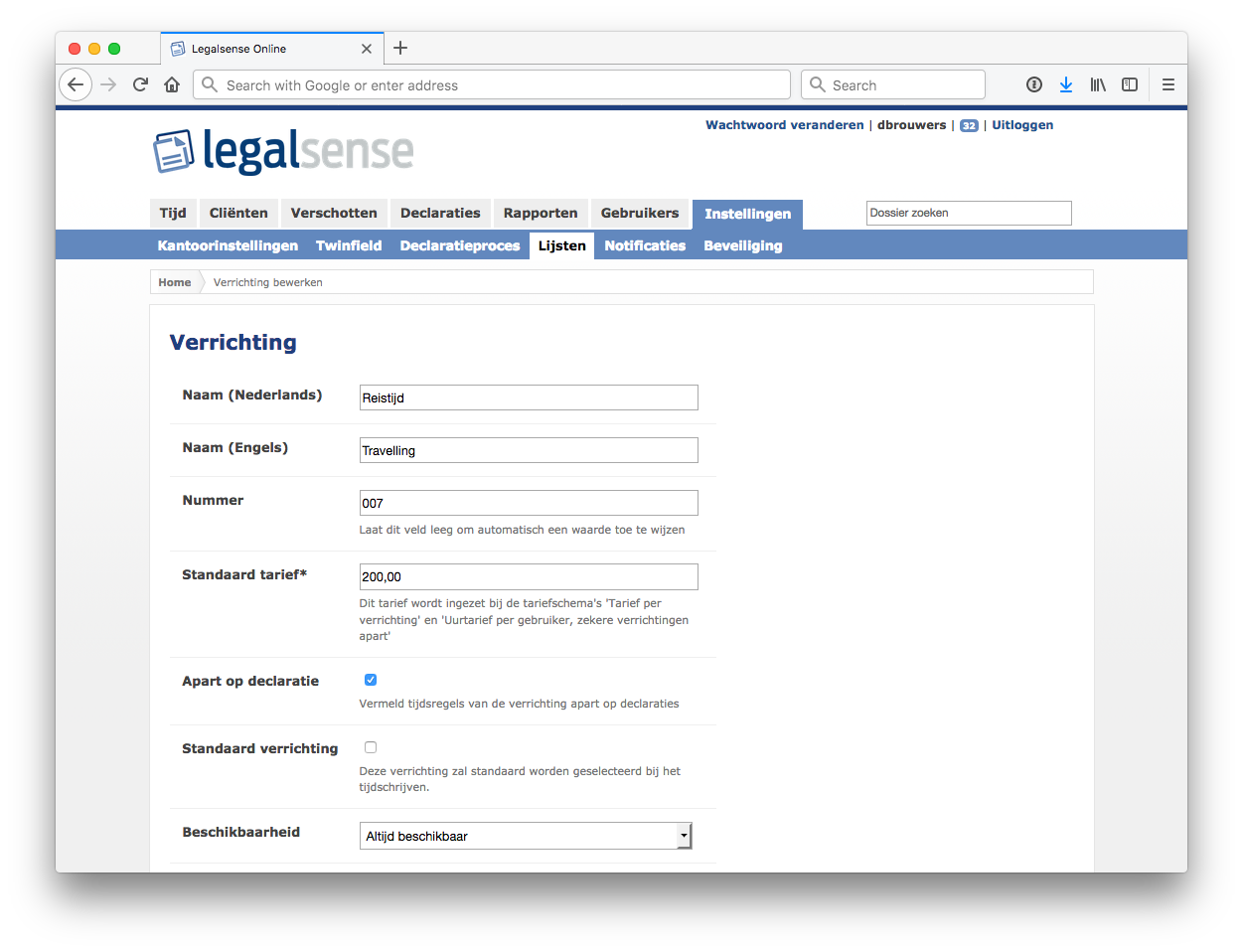Image resolution: width=1243 pixels, height=952 pixels.
Task: Open the Verschotten tab
Action: [x=334, y=213]
